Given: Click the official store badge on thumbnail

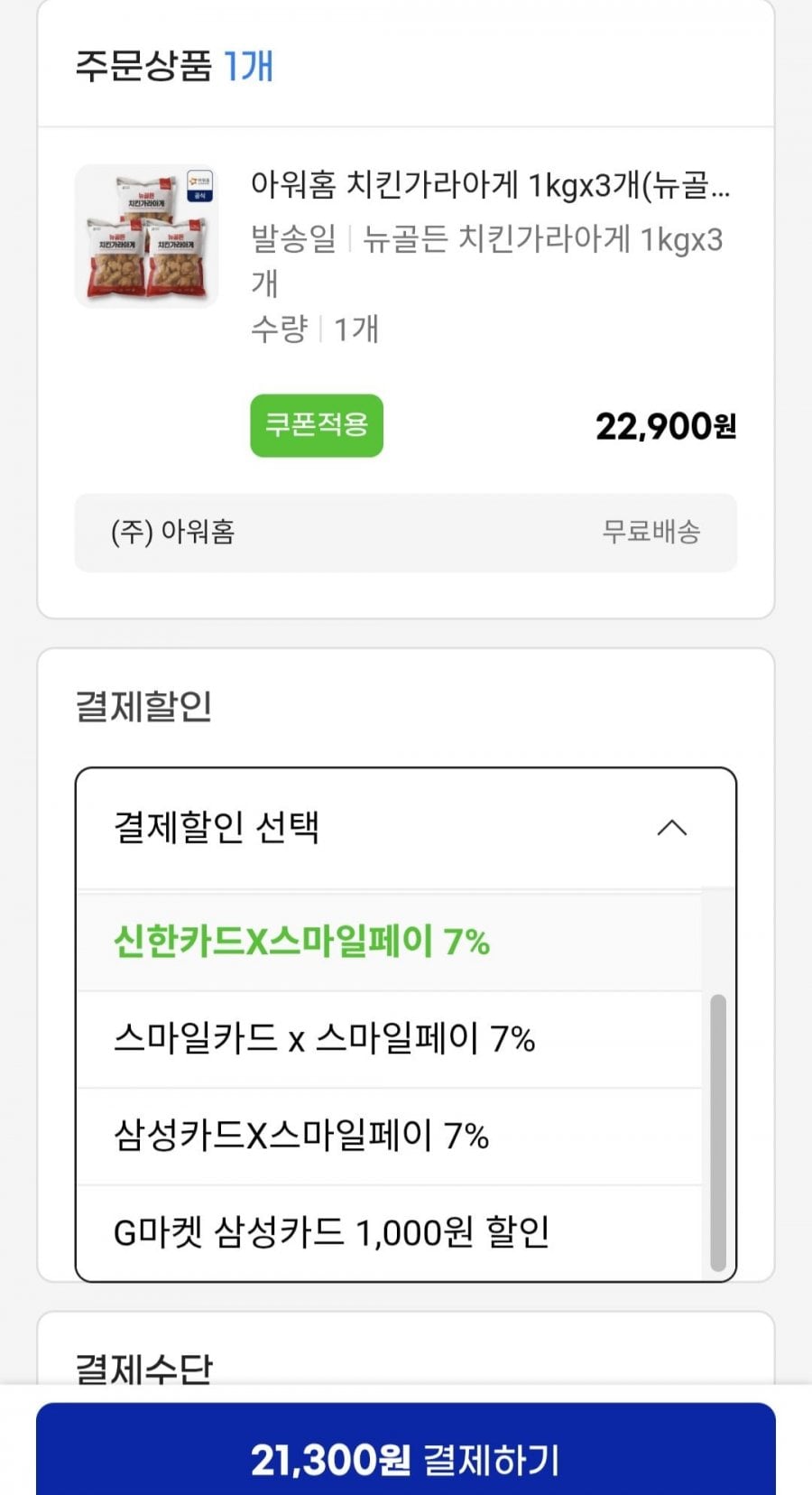Looking at the screenshot, I should point(199,186).
